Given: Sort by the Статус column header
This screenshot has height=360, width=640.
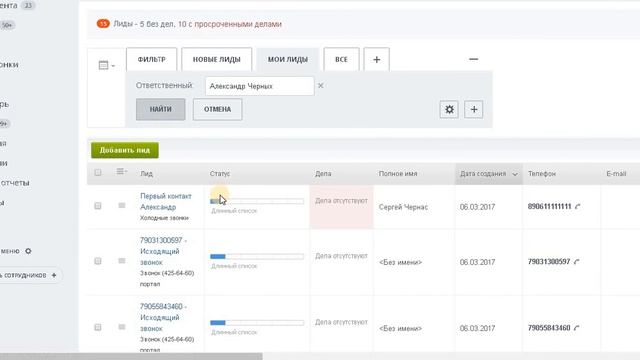Looking at the screenshot, I should point(220,173).
